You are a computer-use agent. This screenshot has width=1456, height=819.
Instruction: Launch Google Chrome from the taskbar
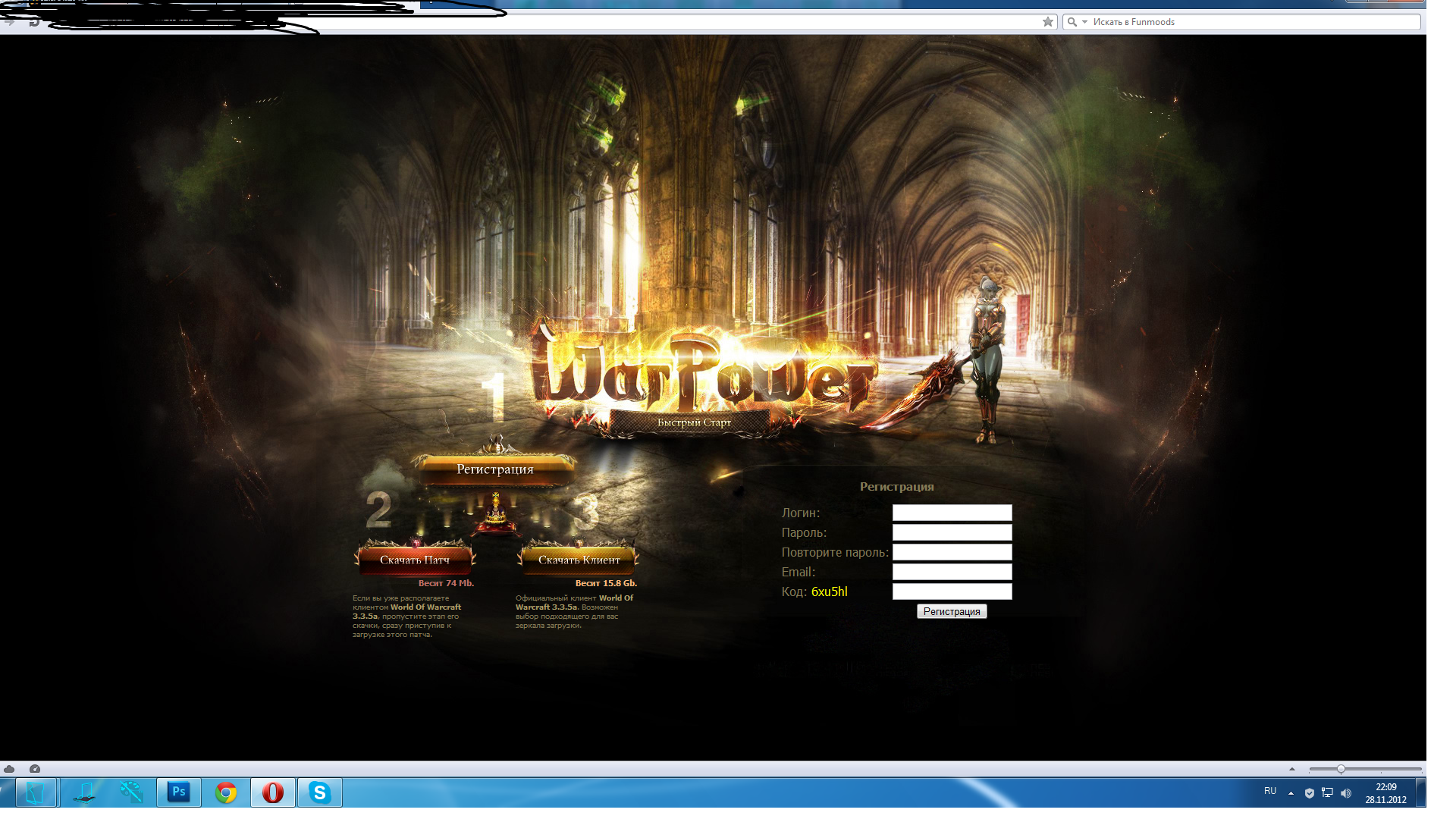point(226,792)
